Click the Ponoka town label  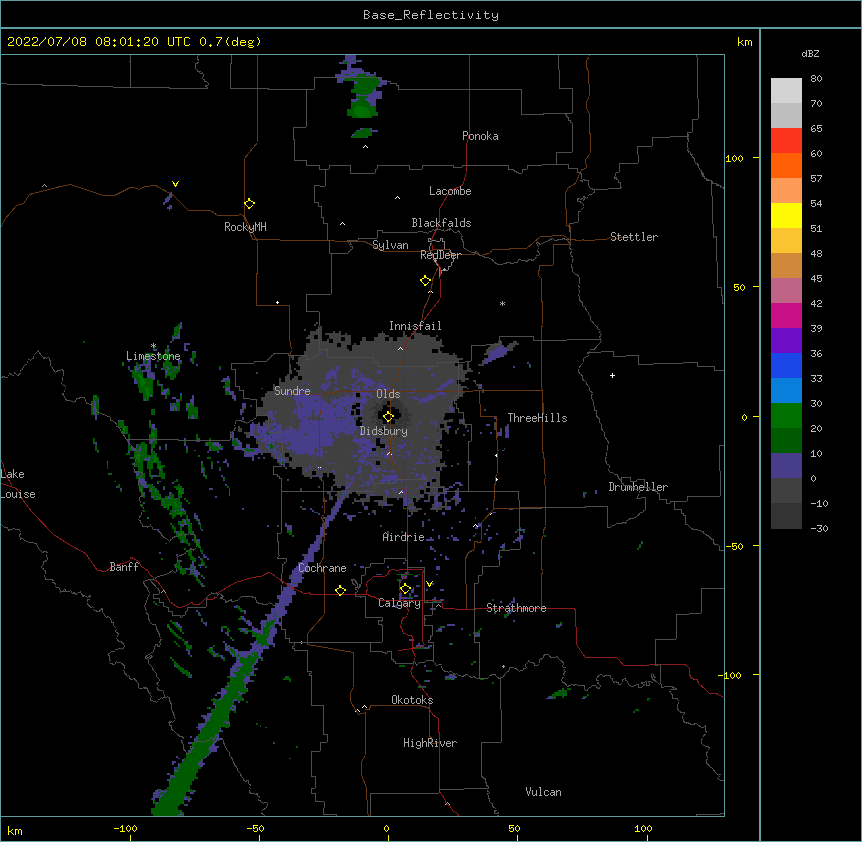coord(480,136)
